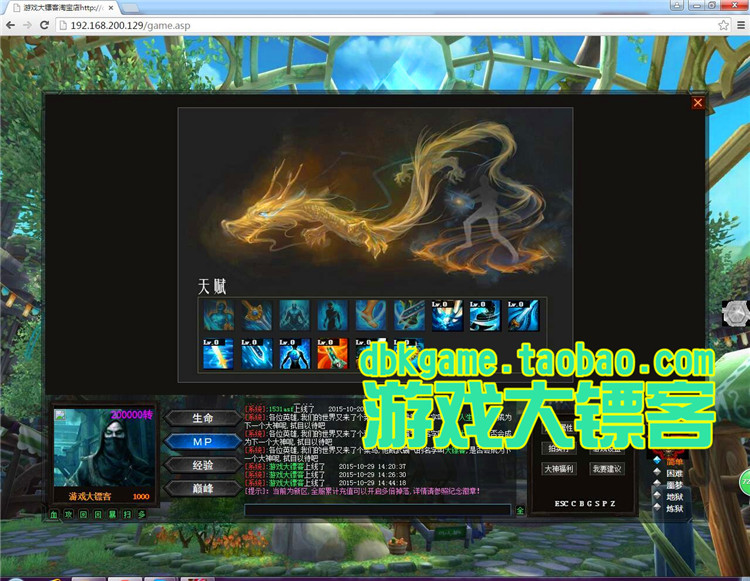Click the green 72 bubble at right edge
The image size is (750, 581).
(745, 482)
